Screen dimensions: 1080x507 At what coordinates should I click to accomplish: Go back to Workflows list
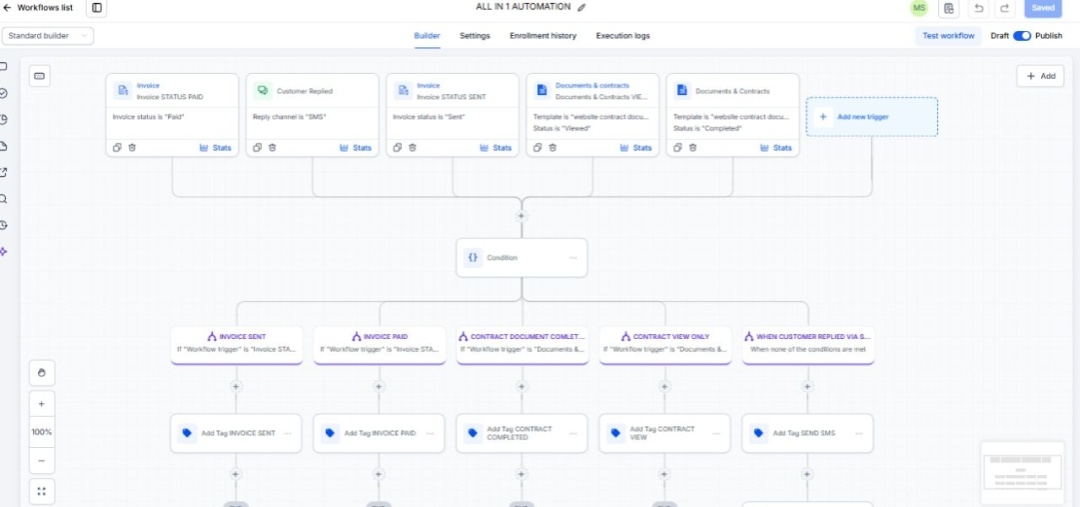[38, 8]
